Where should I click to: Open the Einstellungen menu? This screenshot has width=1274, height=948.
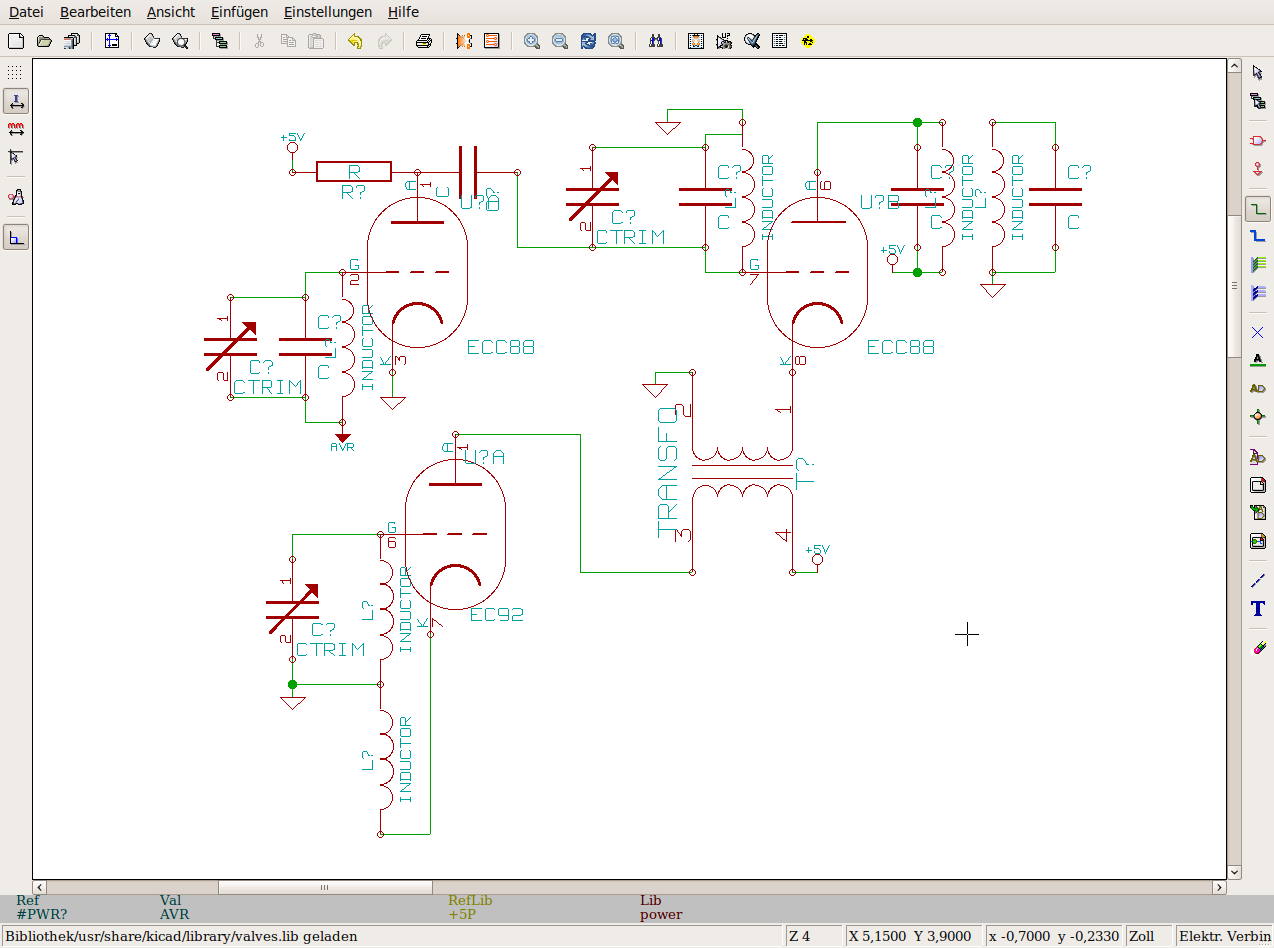tap(327, 12)
